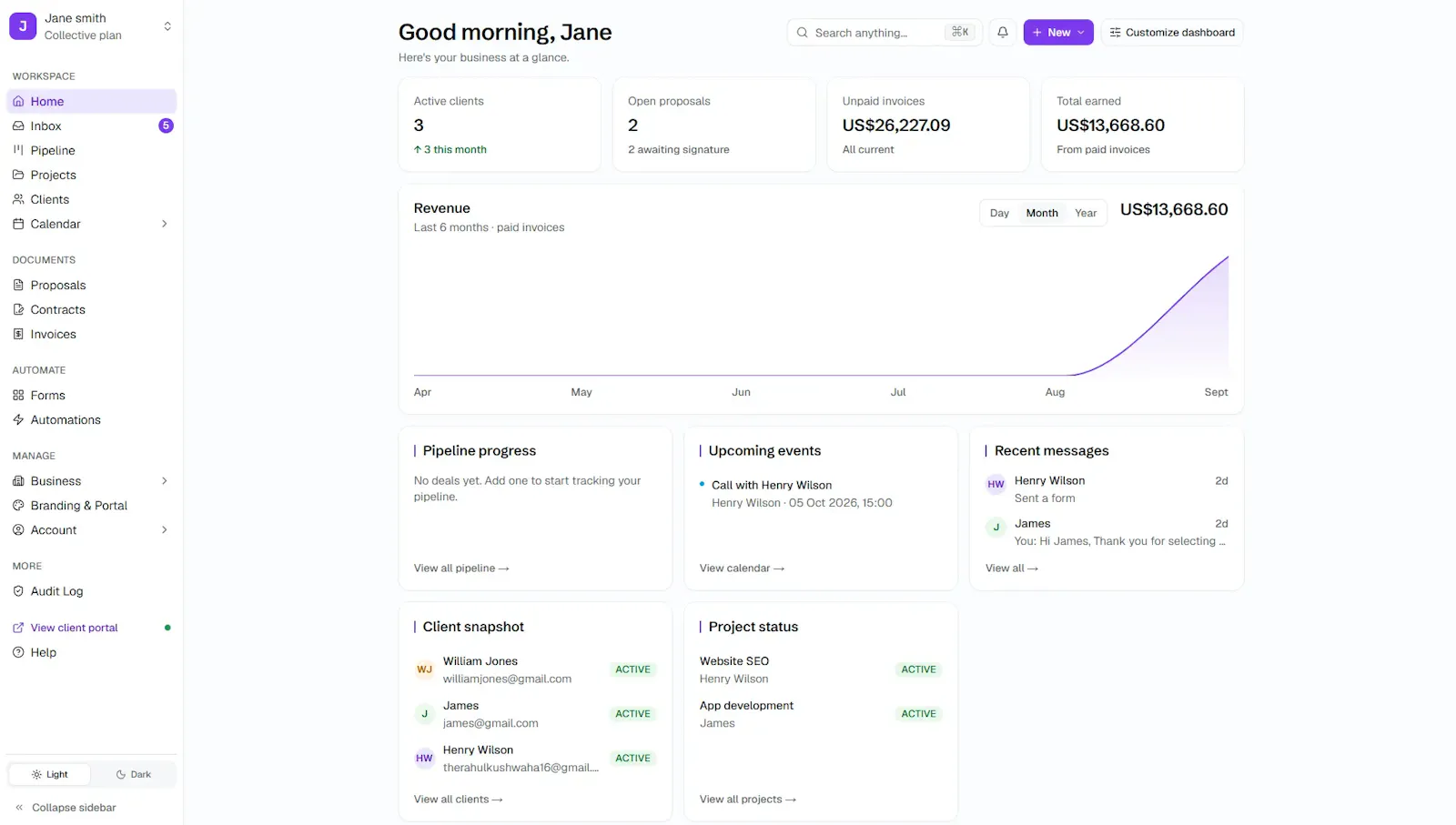This screenshot has width=1456, height=825.
Task: Expand the Business submenu arrow
Action: click(x=165, y=480)
